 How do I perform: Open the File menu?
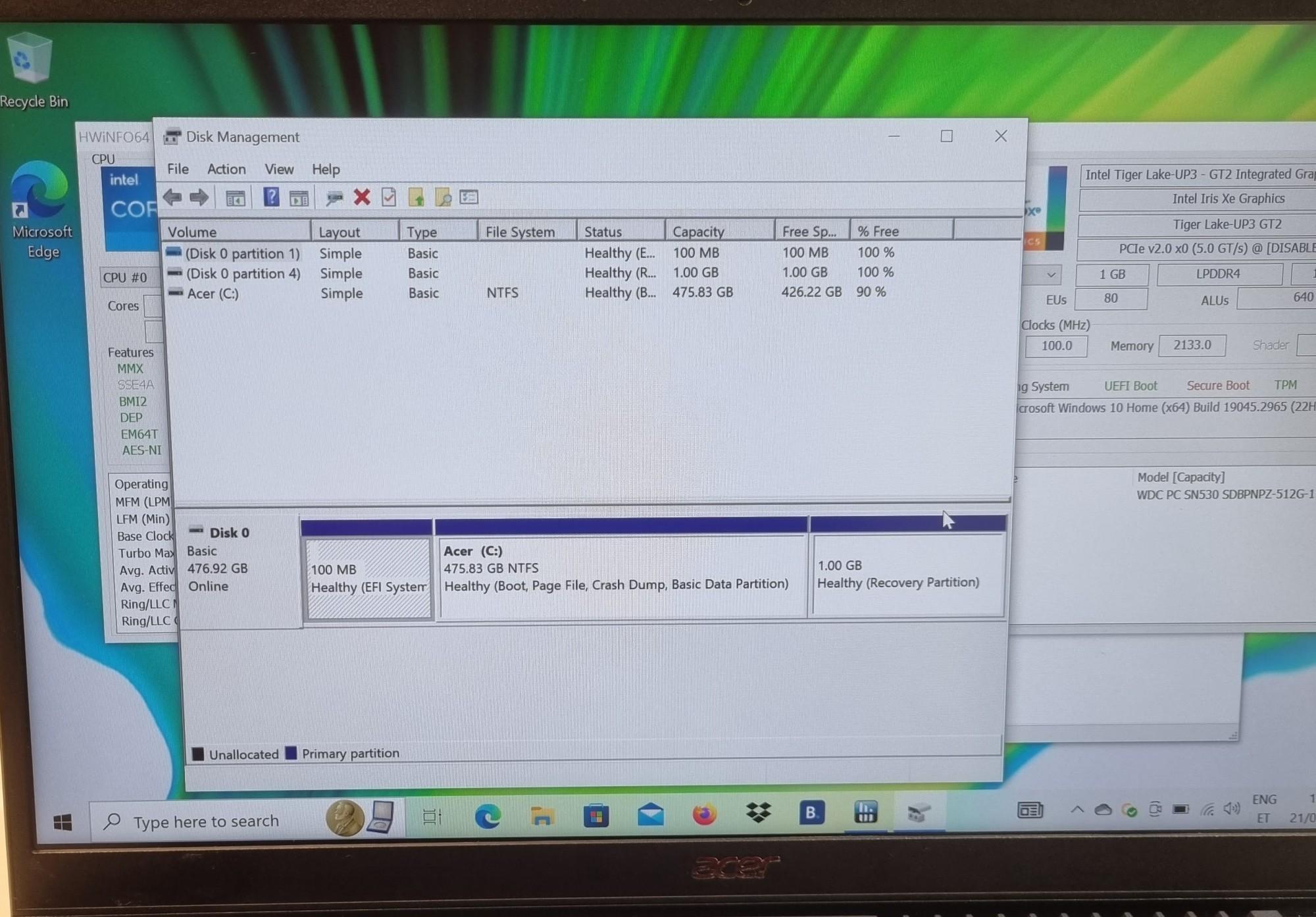click(178, 169)
